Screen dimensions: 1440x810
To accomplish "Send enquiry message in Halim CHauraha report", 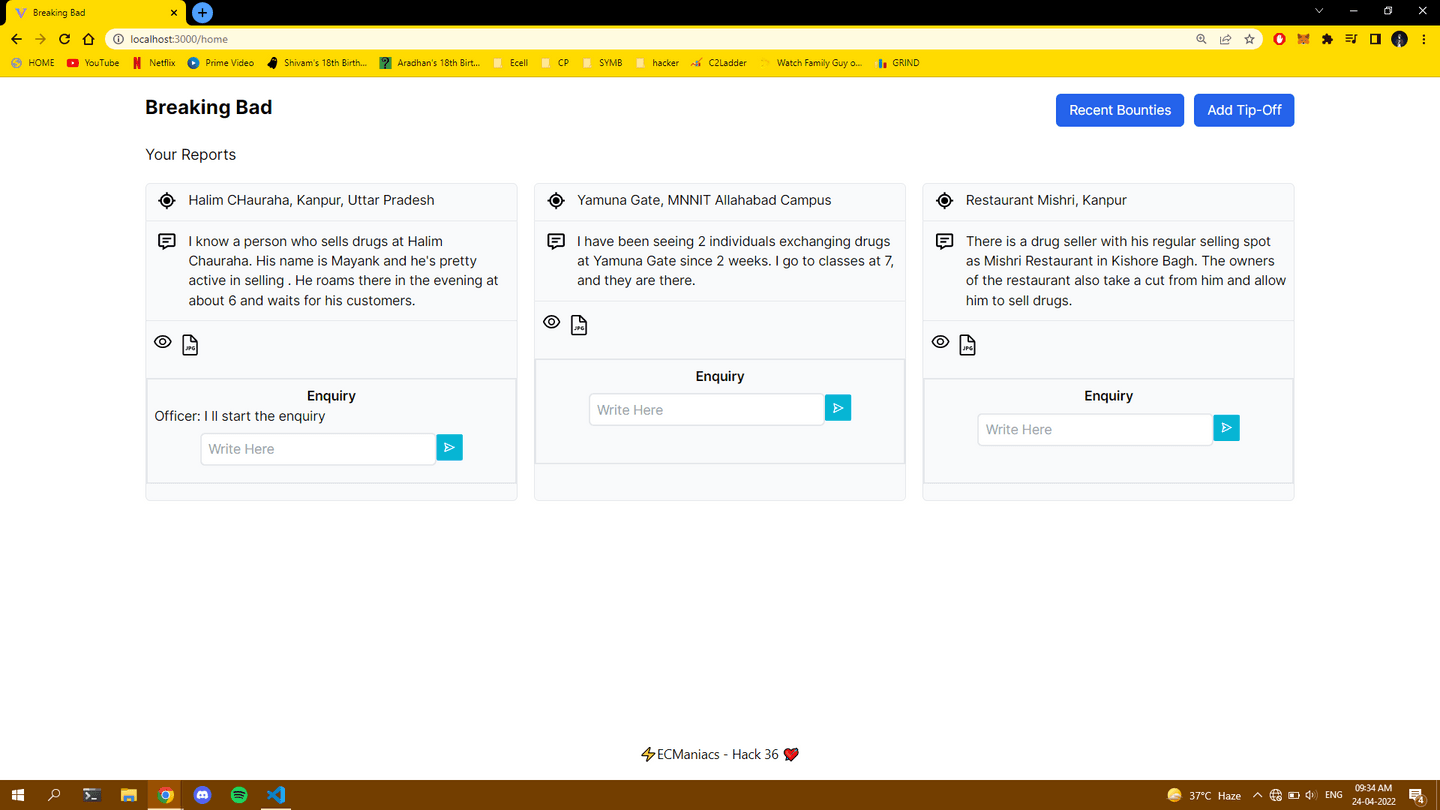I will 449,447.
